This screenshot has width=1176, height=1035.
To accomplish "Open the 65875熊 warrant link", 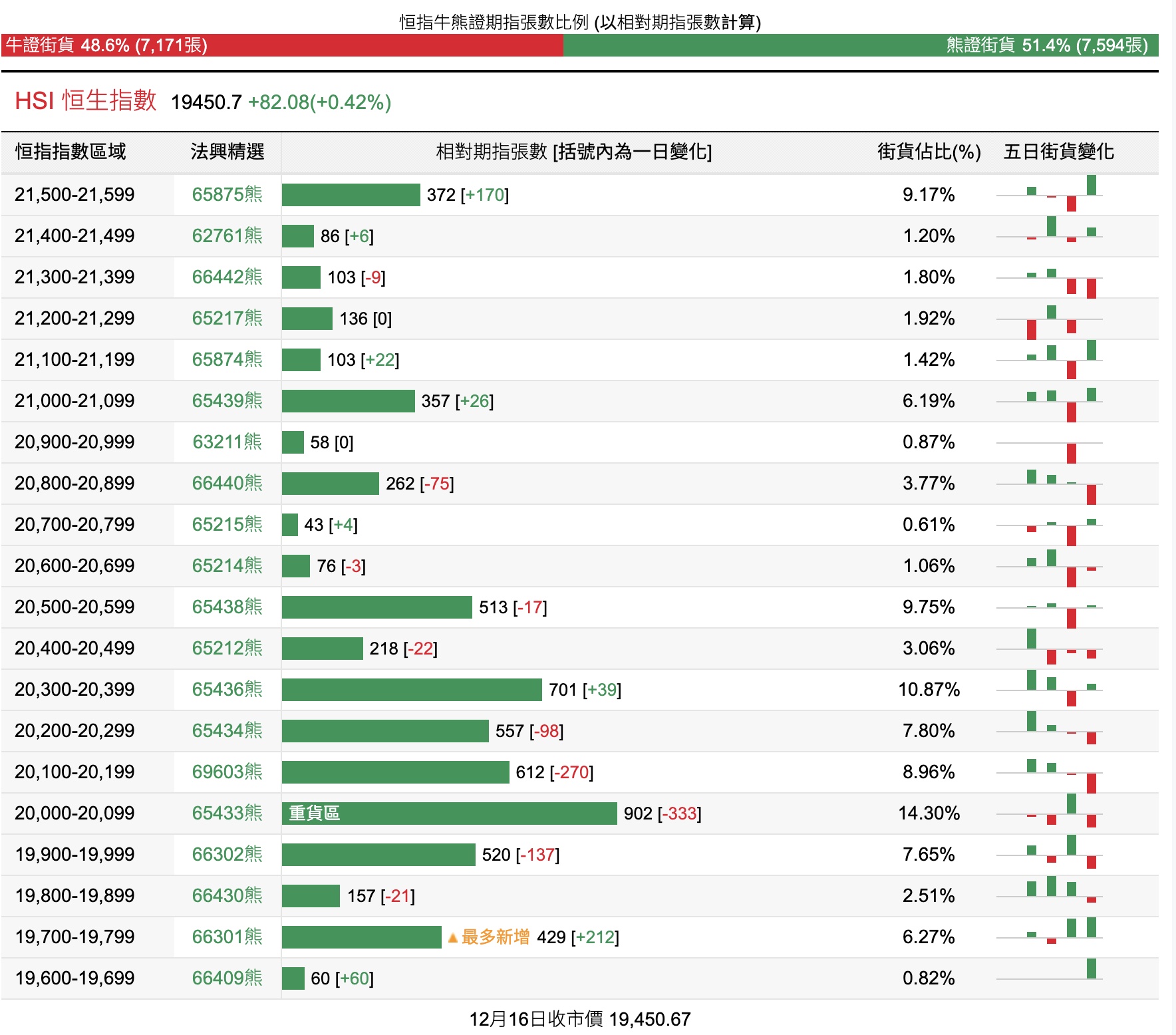I will click(x=227, y=194).
